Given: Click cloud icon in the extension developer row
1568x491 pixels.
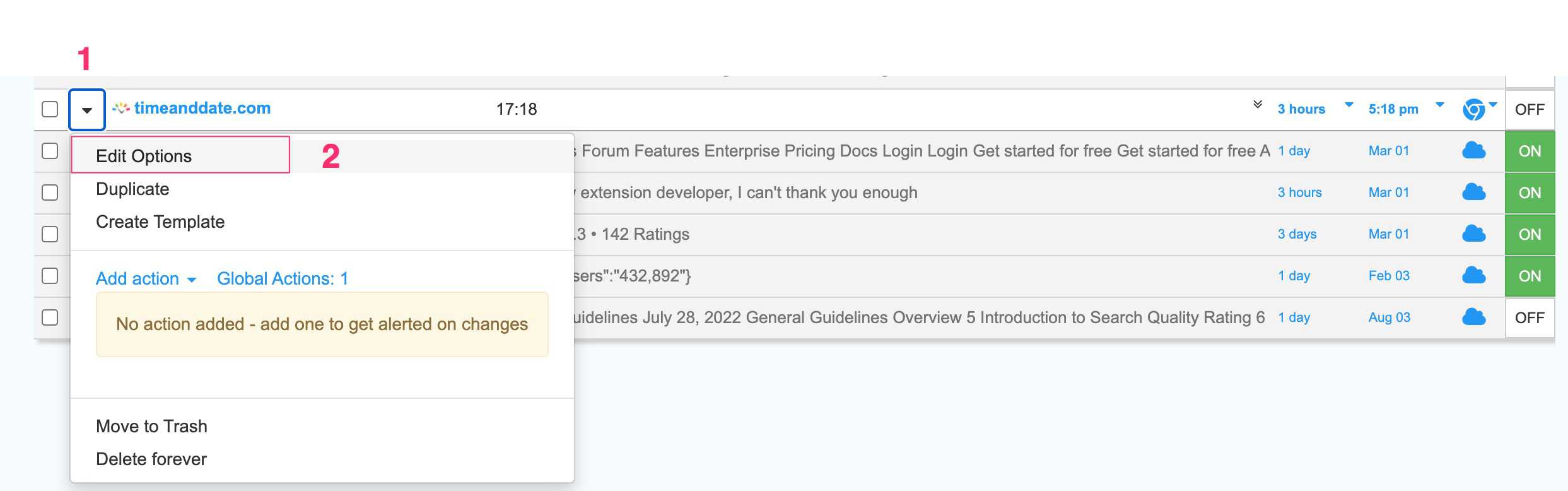Looking at the screenshot, I should [1473, 192].
